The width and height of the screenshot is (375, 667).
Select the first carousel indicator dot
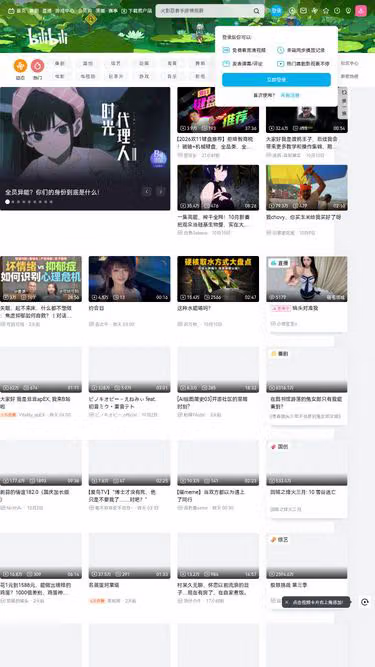pos(7,202)
